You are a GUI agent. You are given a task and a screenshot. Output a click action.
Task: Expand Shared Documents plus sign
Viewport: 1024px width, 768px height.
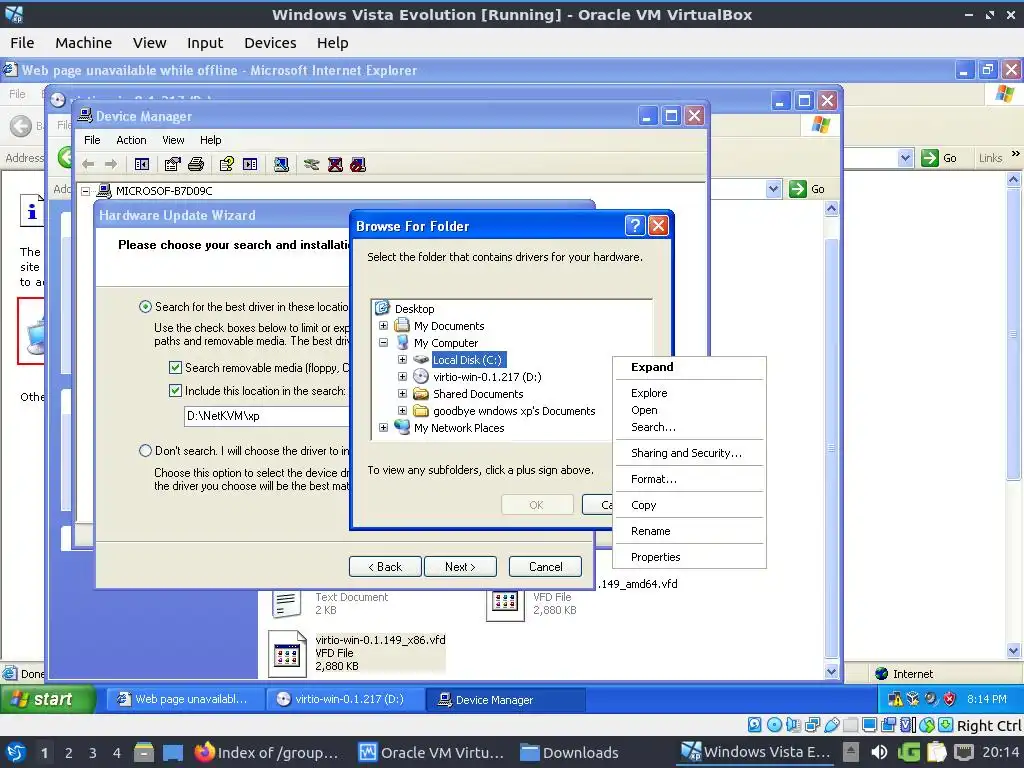402,393
